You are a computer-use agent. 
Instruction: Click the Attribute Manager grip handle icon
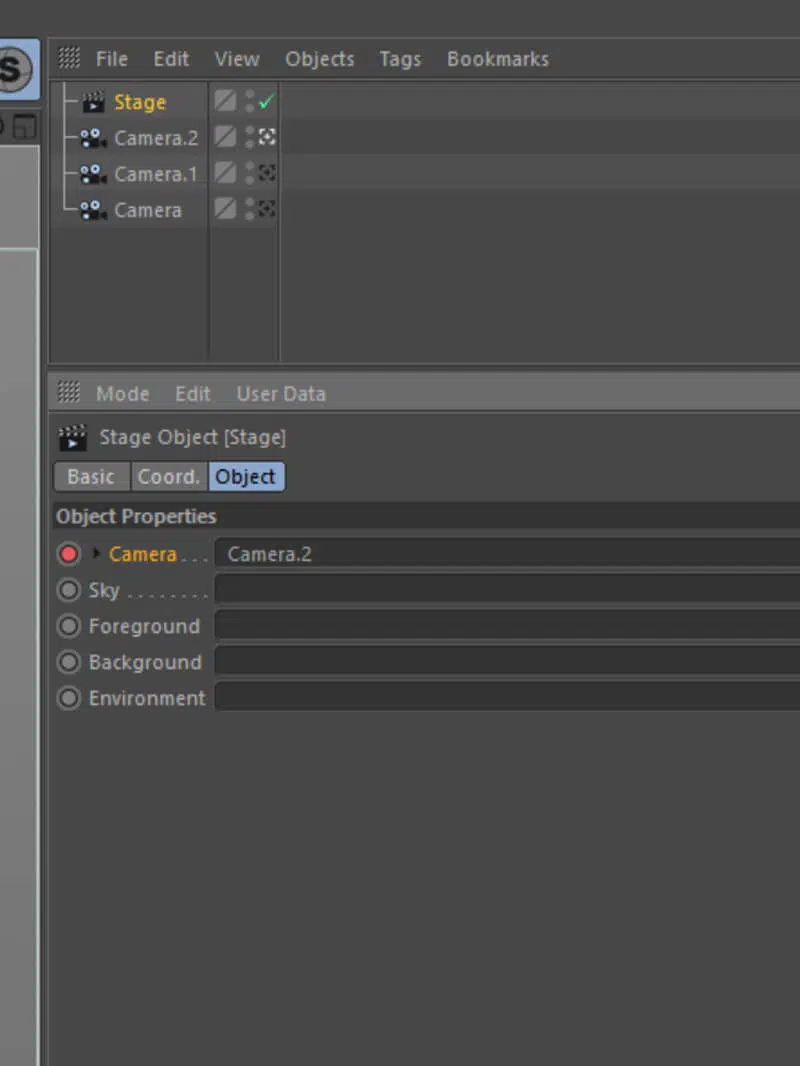[69, 393]
